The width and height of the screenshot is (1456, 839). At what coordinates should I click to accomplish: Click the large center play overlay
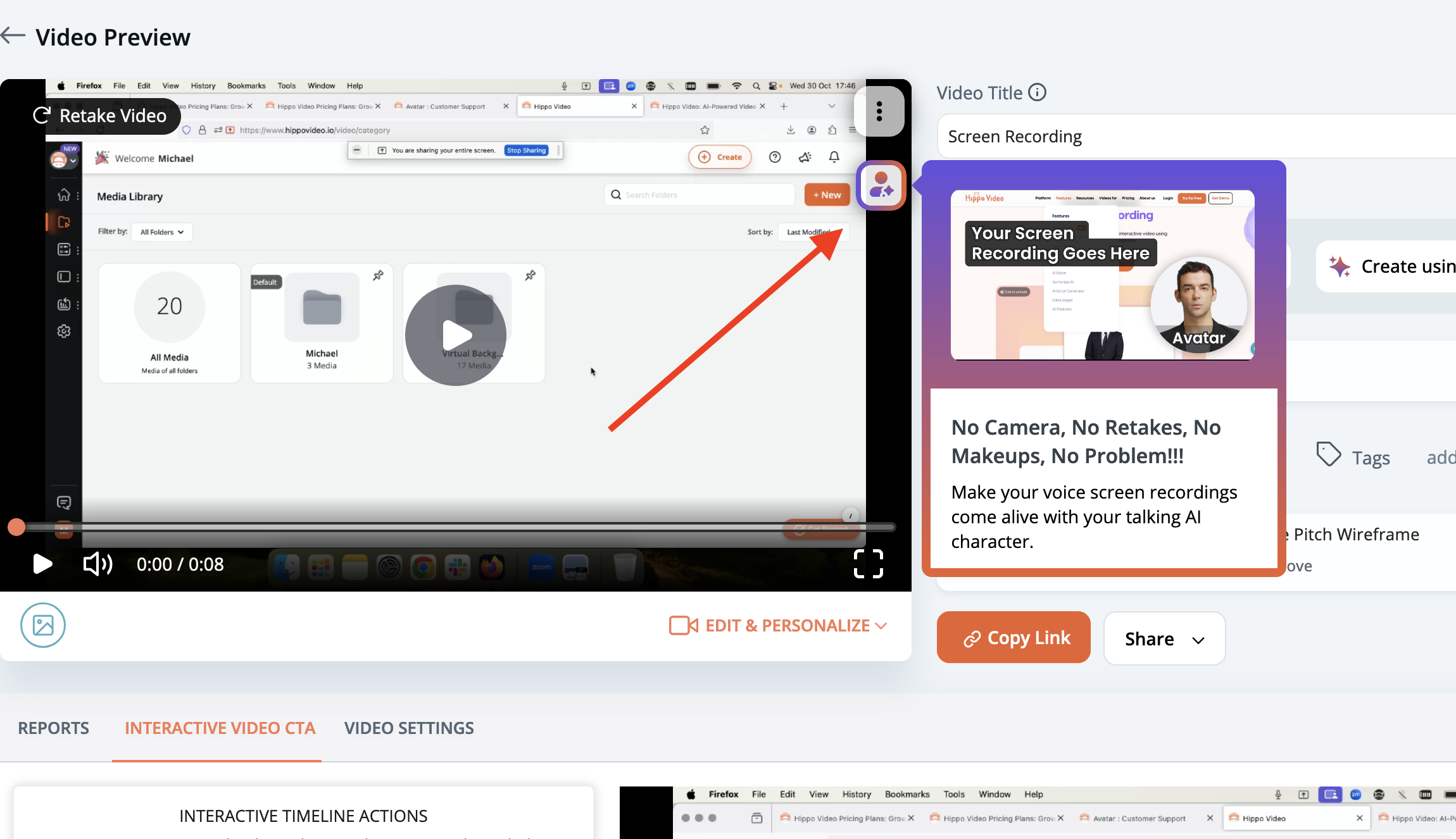[456, 335]
